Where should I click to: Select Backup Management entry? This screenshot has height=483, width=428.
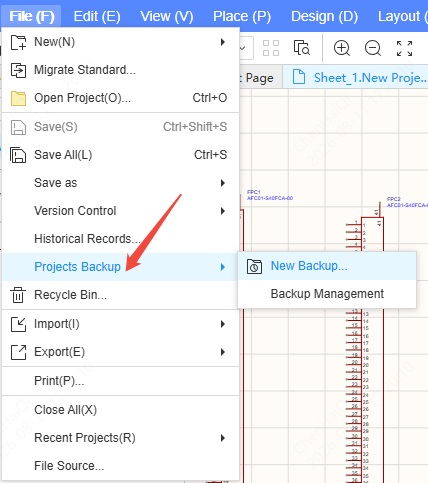click(327, 294)
